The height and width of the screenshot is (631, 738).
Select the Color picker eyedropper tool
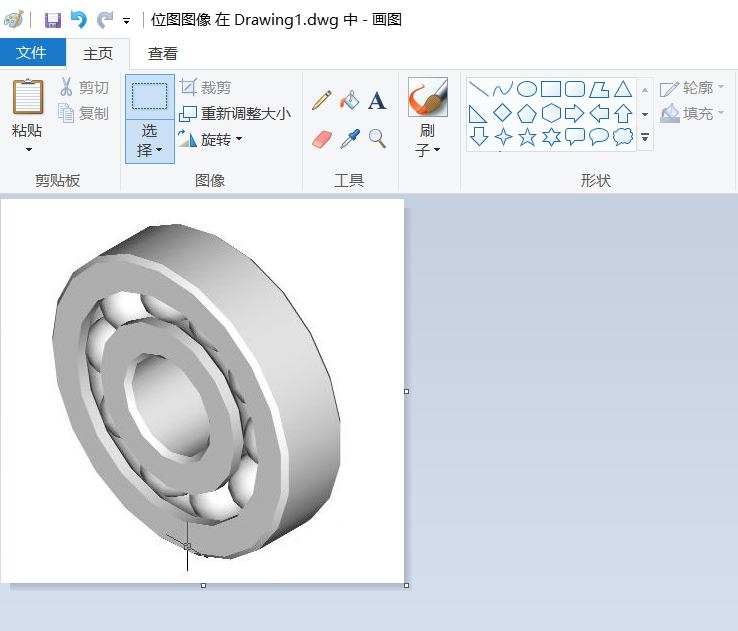(349, 138)
